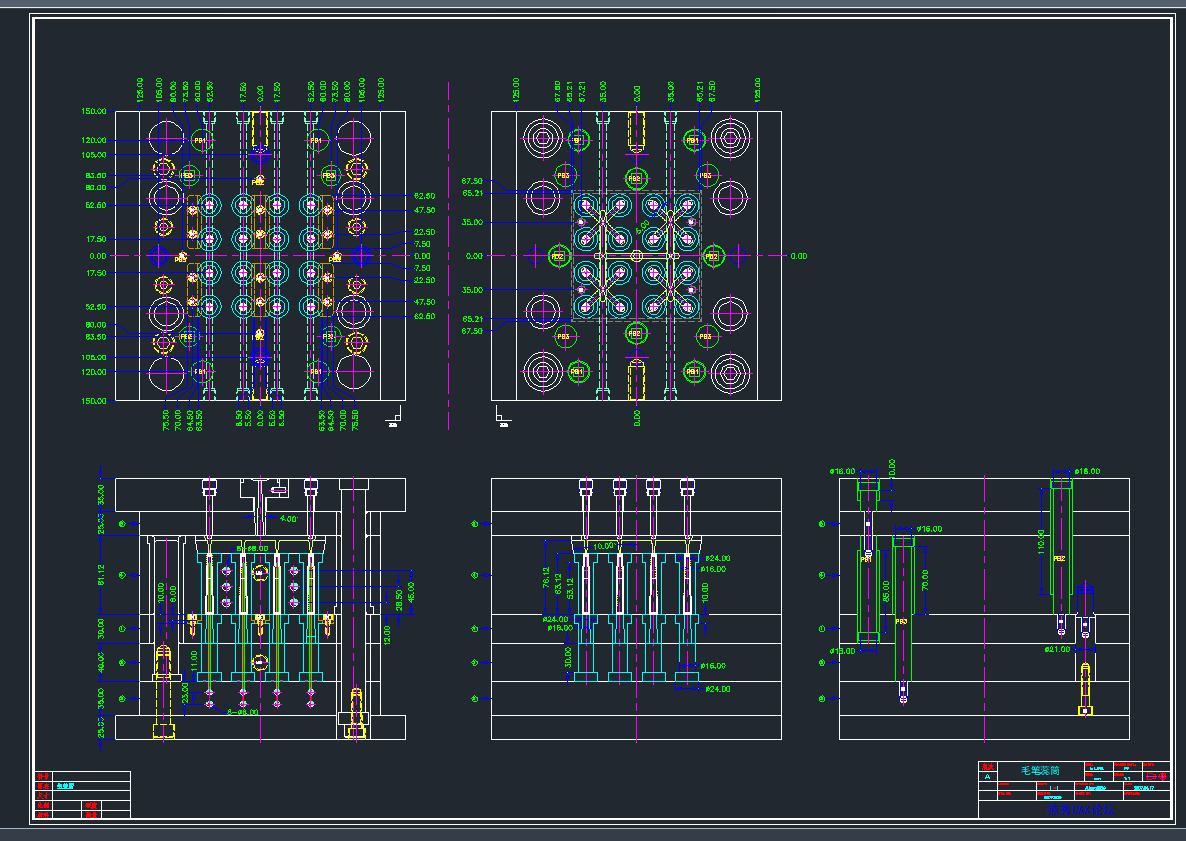Click the revision table in bottom-left corner
This screenshot has height=841, width=1186.
coord(83,795)
